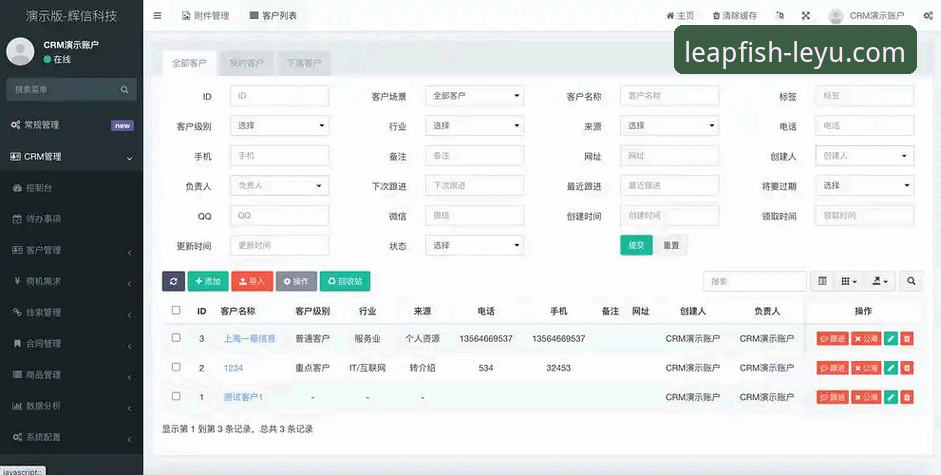
Task: Select all rows via header checkbox
Action: tap(176, 310)
